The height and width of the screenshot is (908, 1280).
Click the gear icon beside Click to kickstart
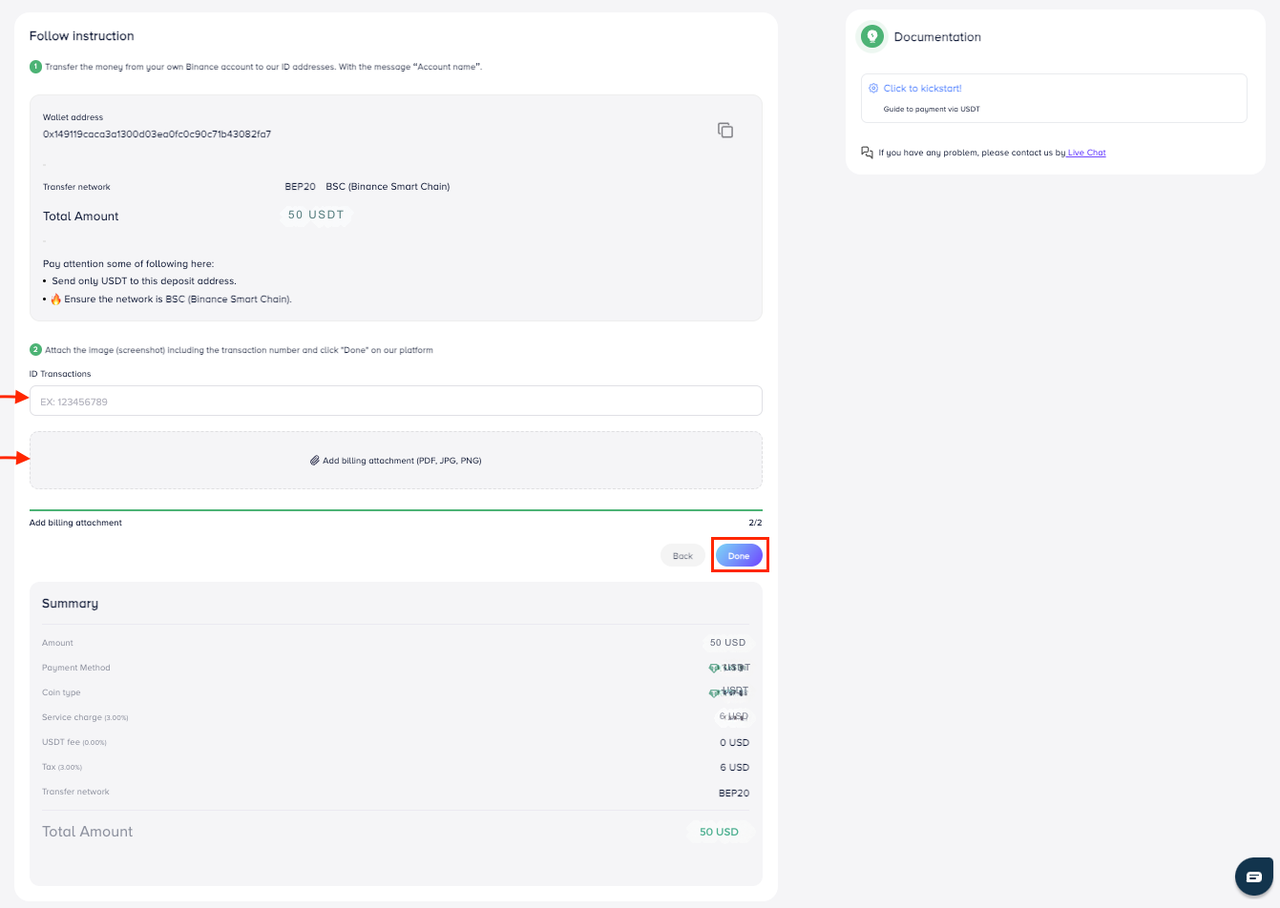[x=873, y=89]
